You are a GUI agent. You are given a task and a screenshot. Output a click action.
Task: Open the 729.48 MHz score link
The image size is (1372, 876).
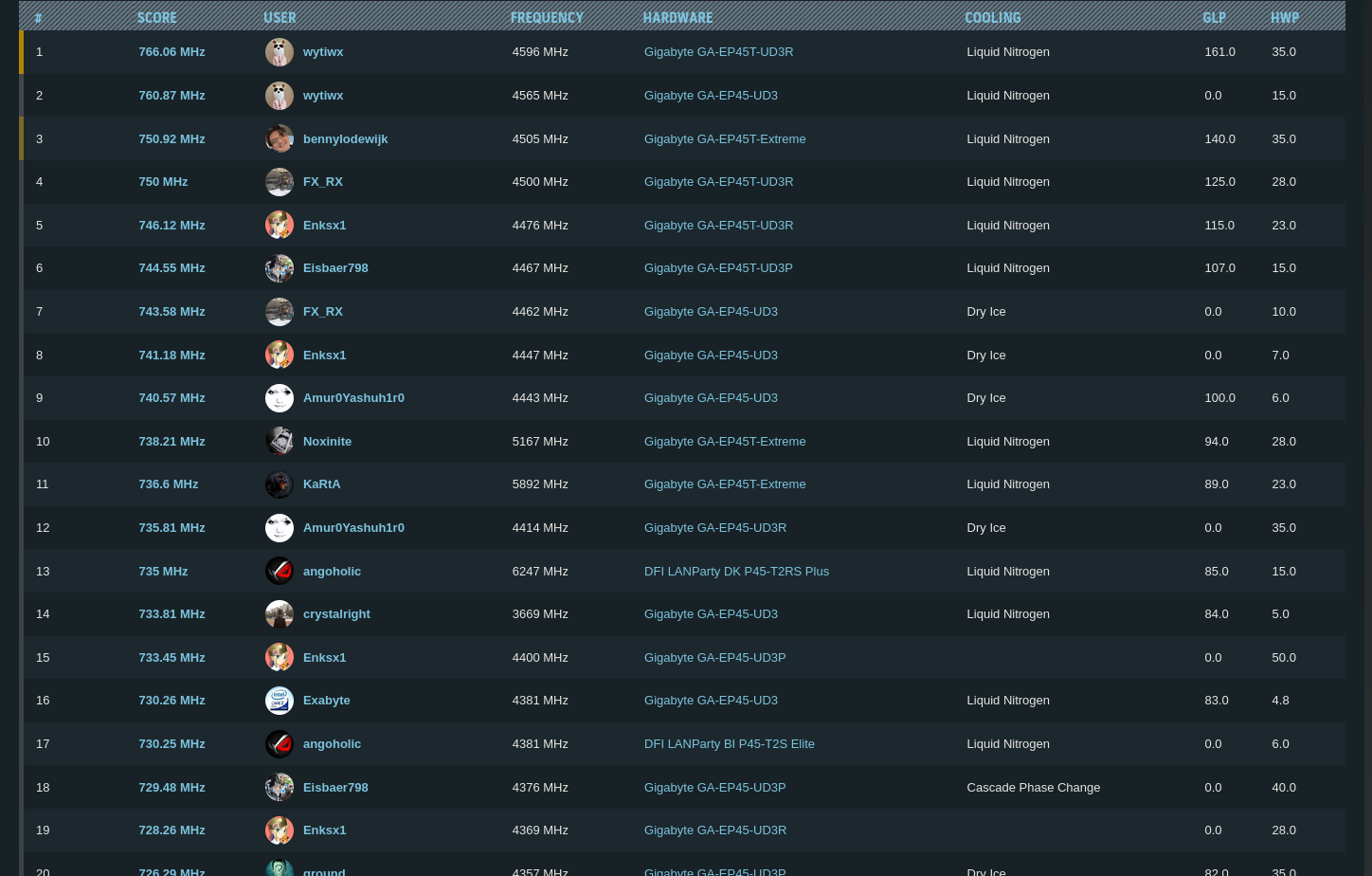[x=171, y=788]
